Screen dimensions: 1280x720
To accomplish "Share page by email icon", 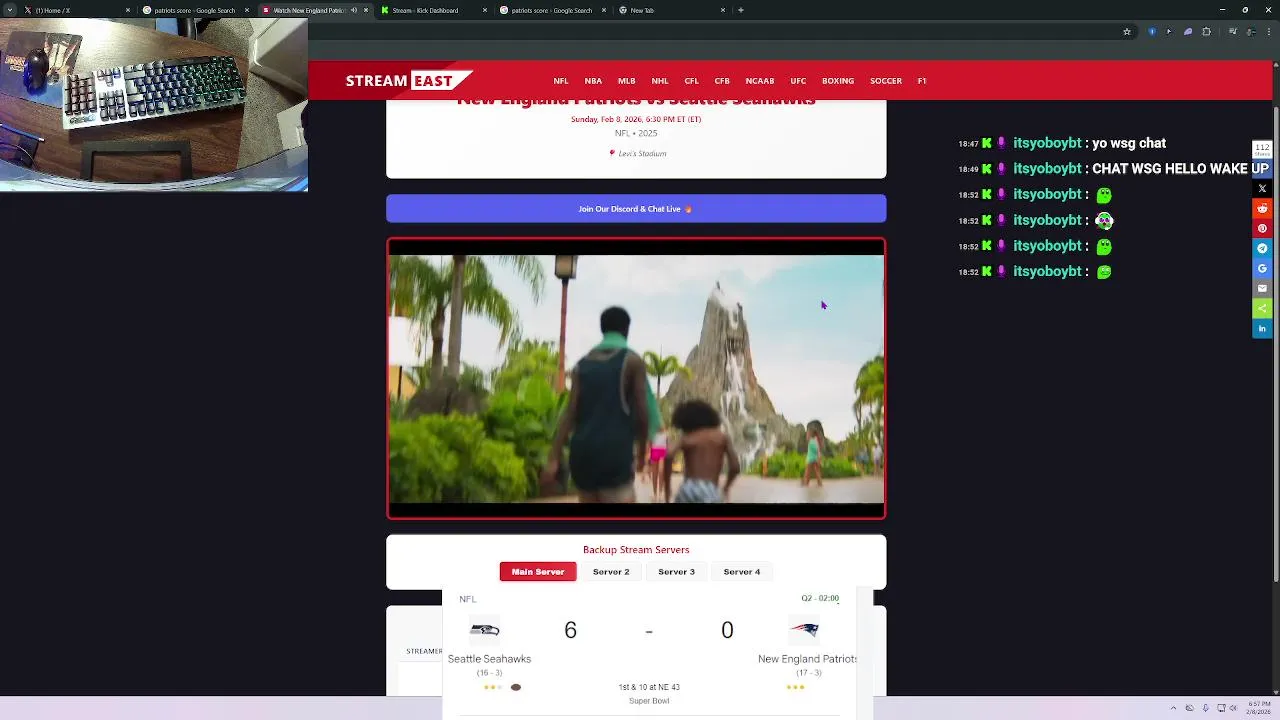I will pos(1262,288).
